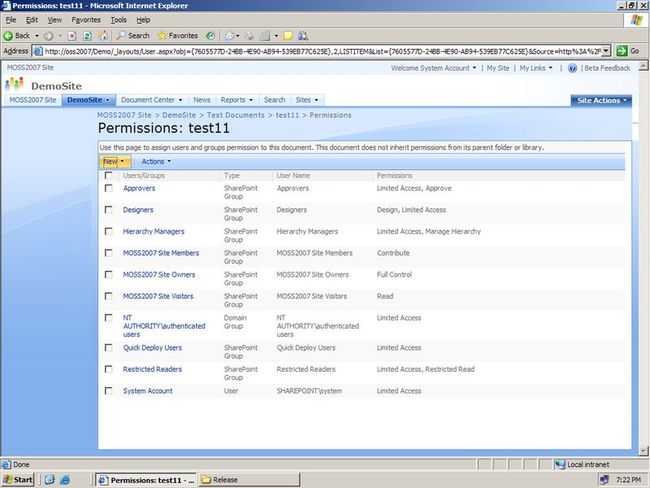Screen dimensions: 650x488
Task: Open the New dropdown menu
Action: [115, 161]
